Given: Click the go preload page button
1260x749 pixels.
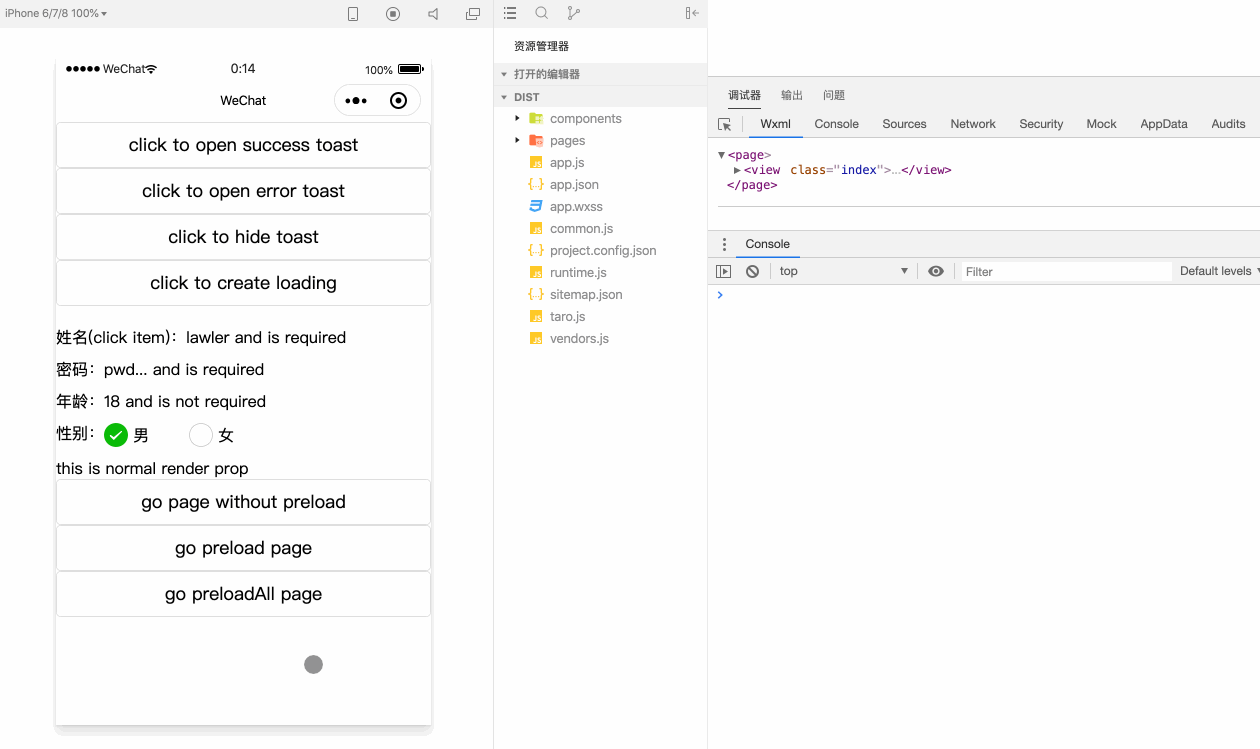Looking at the screenshot, I should pyautogui.click(x=243, y=548).
